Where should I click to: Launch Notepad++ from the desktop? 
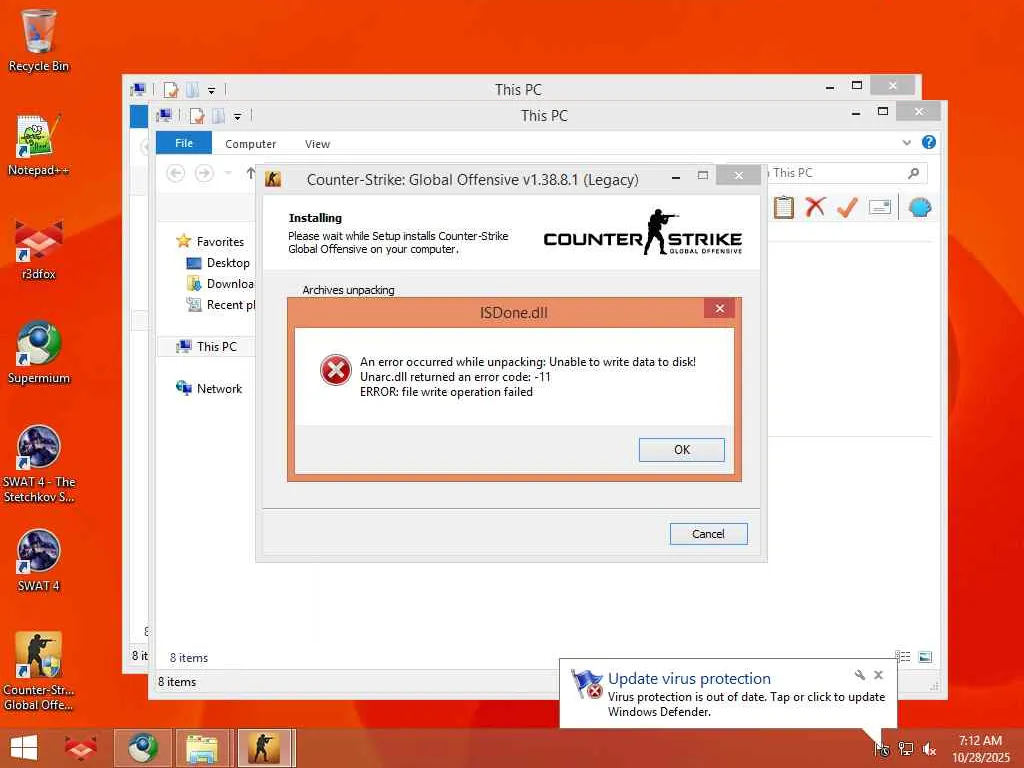coord(39,145)
